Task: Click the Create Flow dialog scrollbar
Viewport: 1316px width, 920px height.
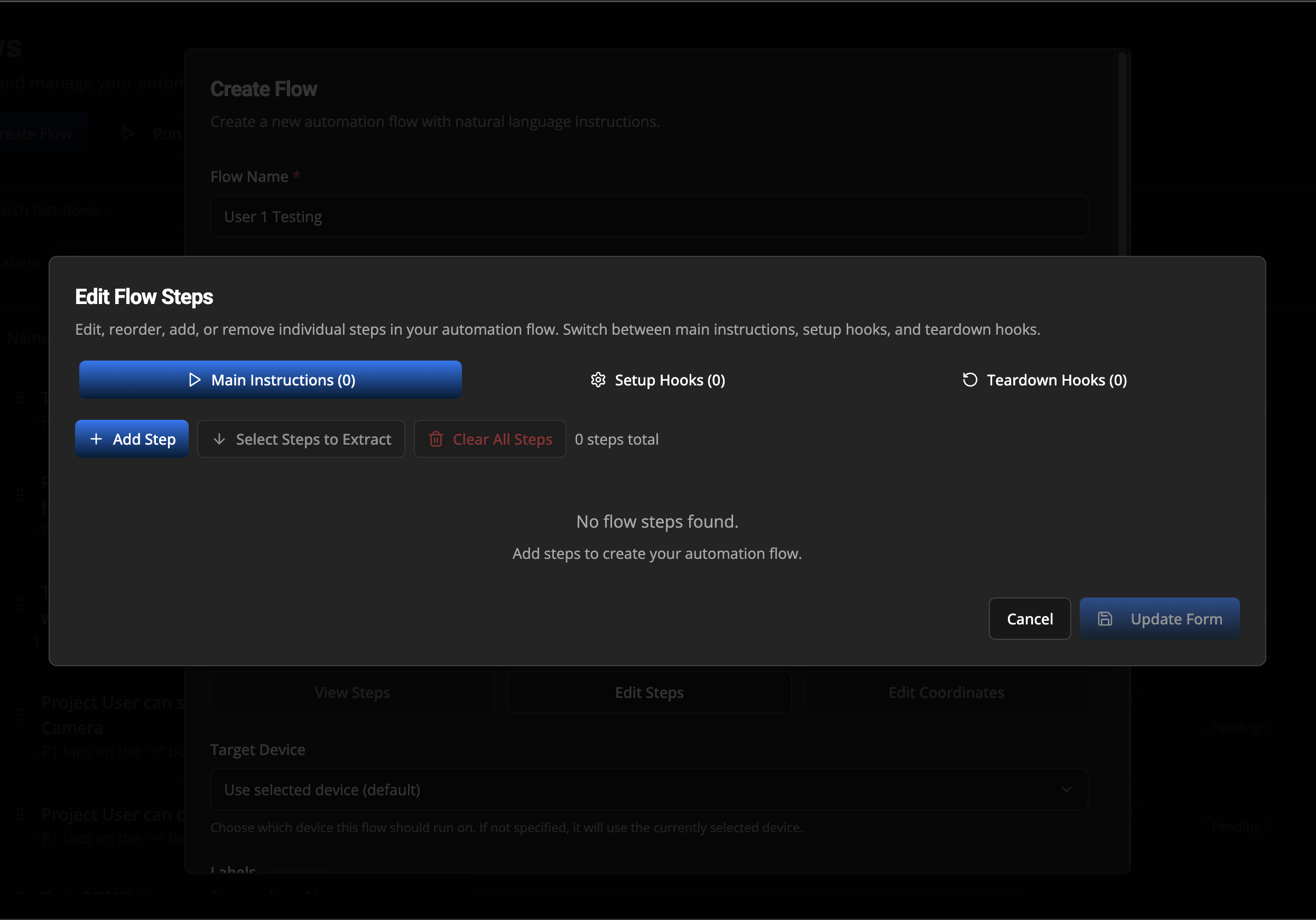Action: 1122,155
